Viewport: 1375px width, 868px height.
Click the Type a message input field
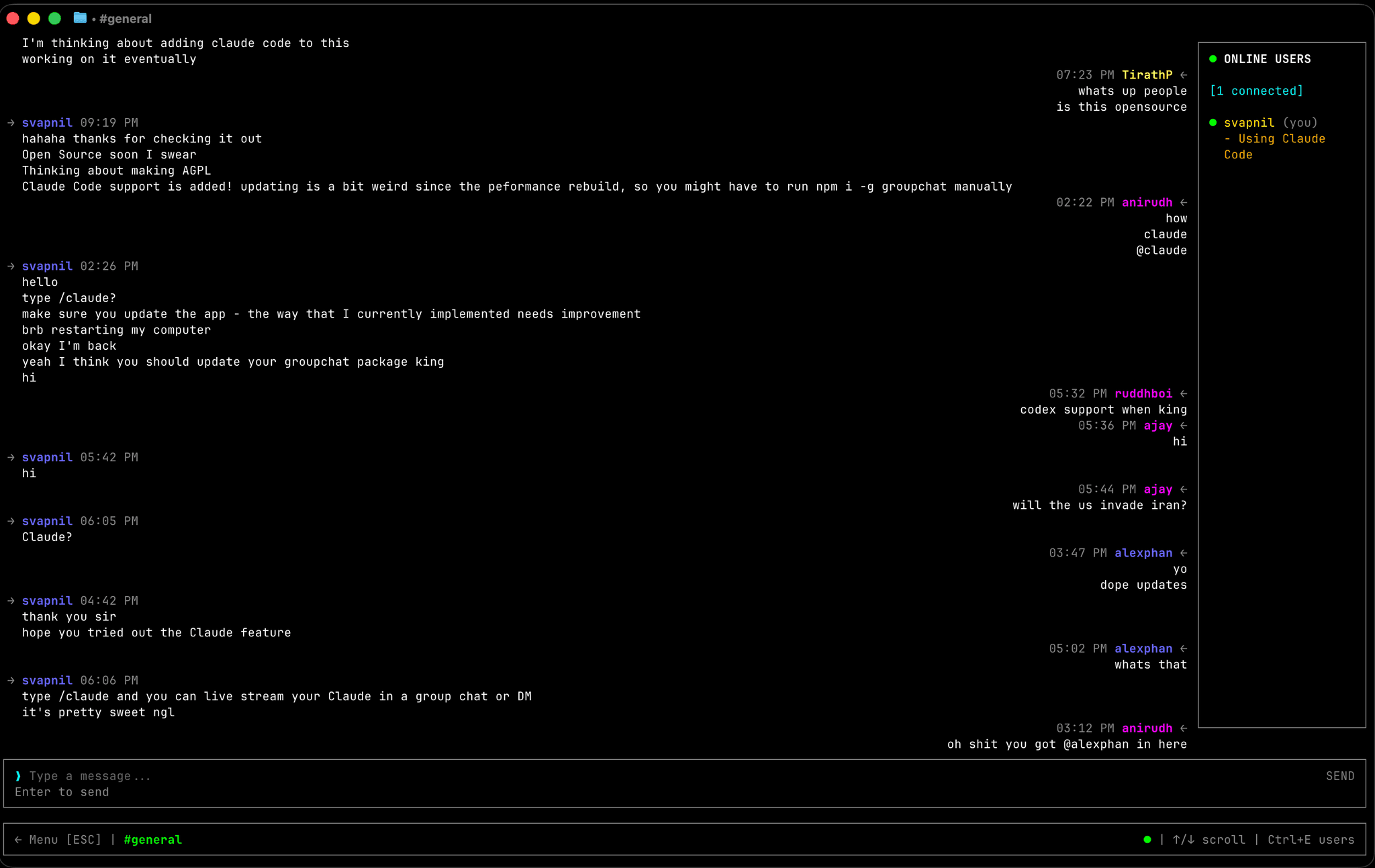click(x=91, y=775)
